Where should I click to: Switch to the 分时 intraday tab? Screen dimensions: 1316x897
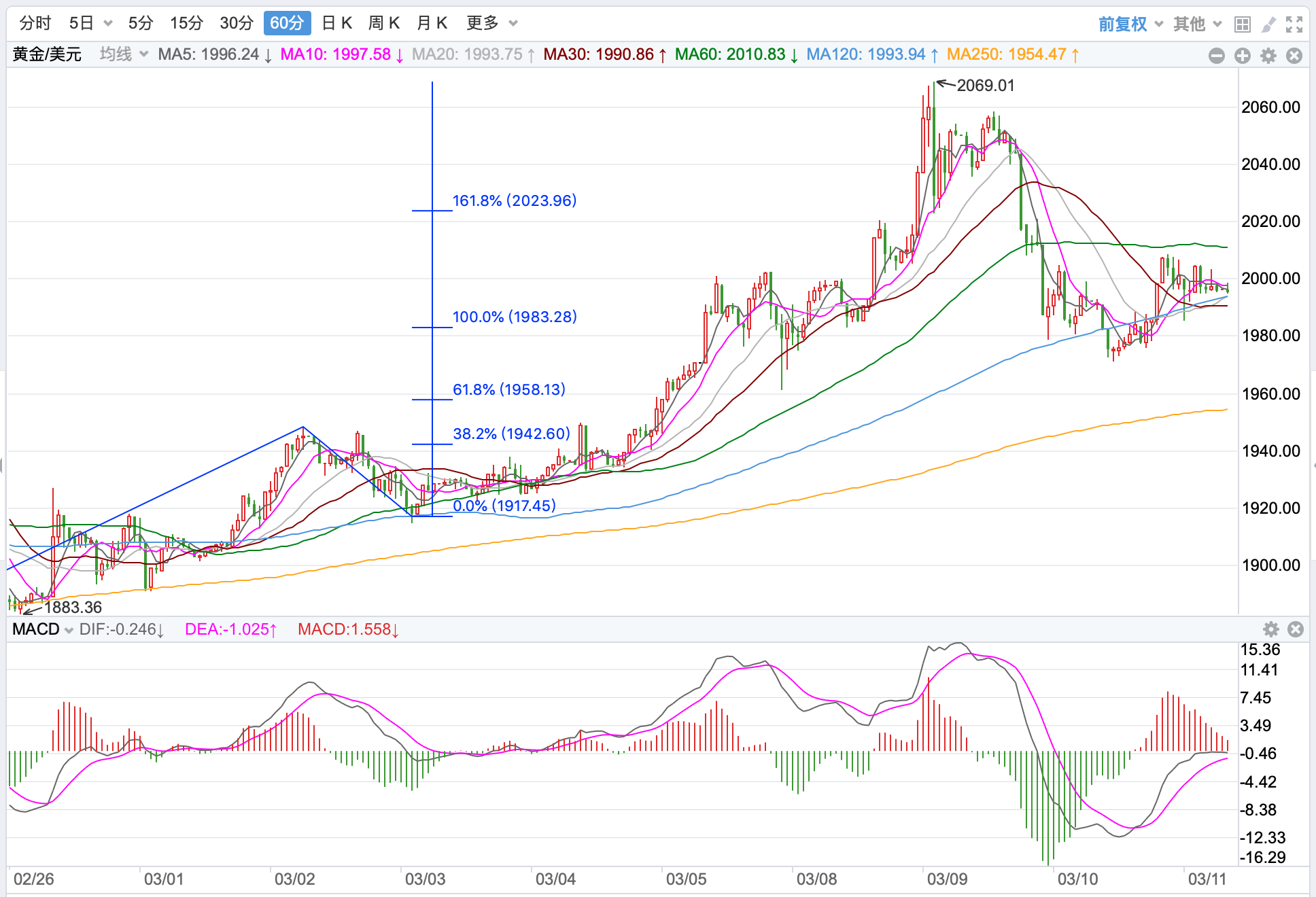coord(35,23)
